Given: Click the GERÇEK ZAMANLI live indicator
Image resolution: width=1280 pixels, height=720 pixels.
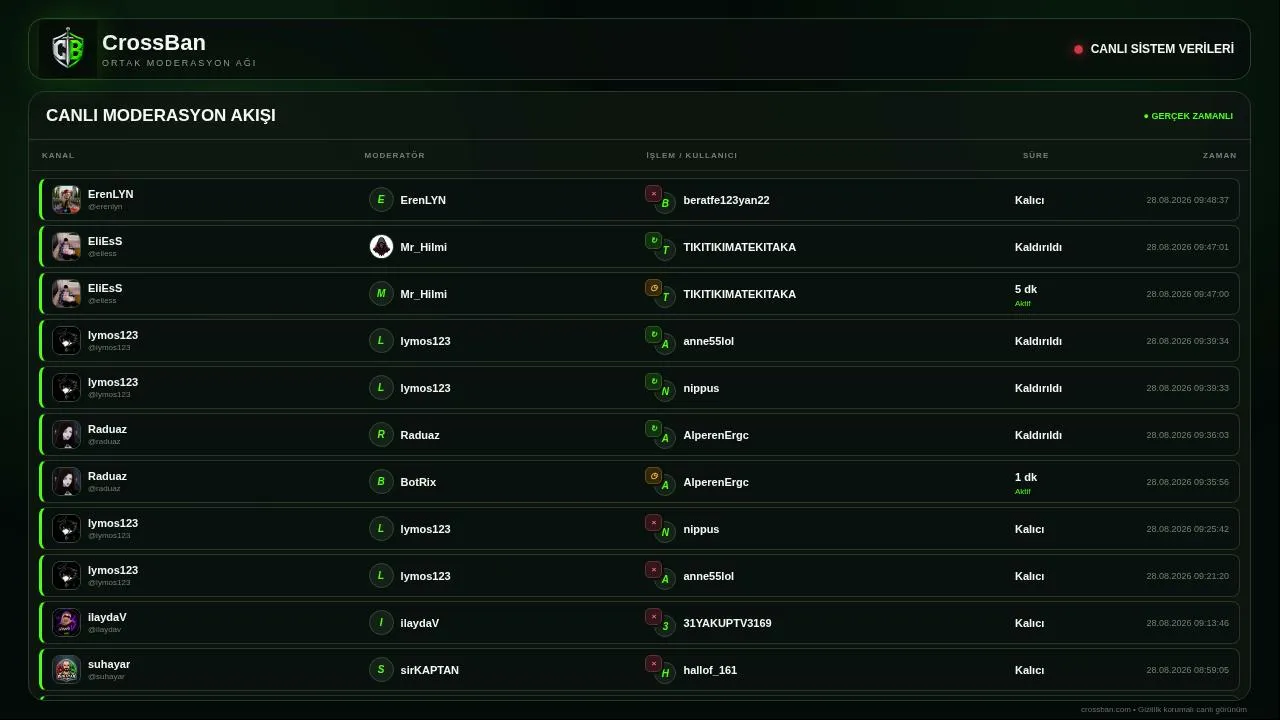Looking at the screenshot, I should 1188,116.
